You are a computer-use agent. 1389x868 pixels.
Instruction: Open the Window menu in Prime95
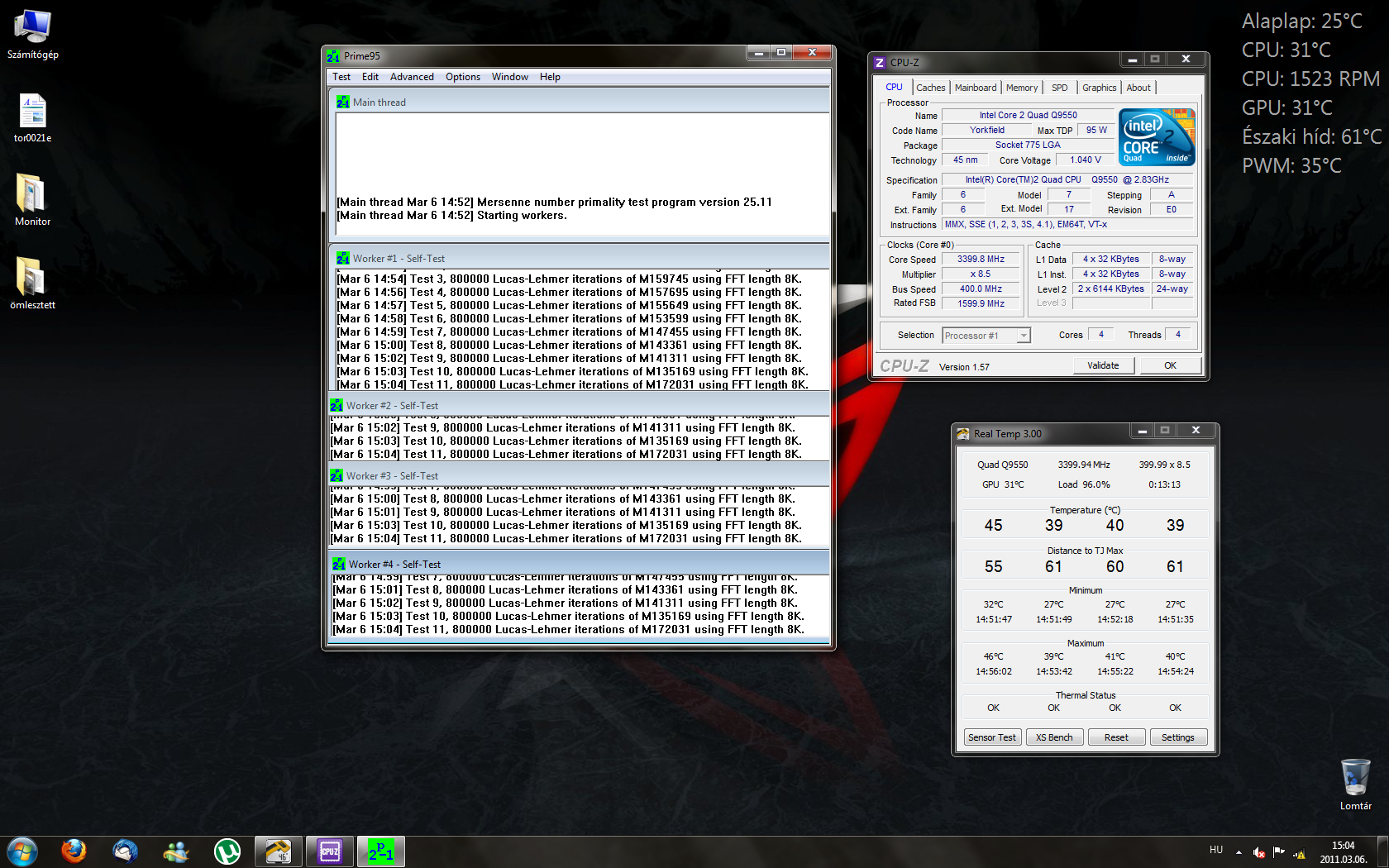click(x=510, y=77)
